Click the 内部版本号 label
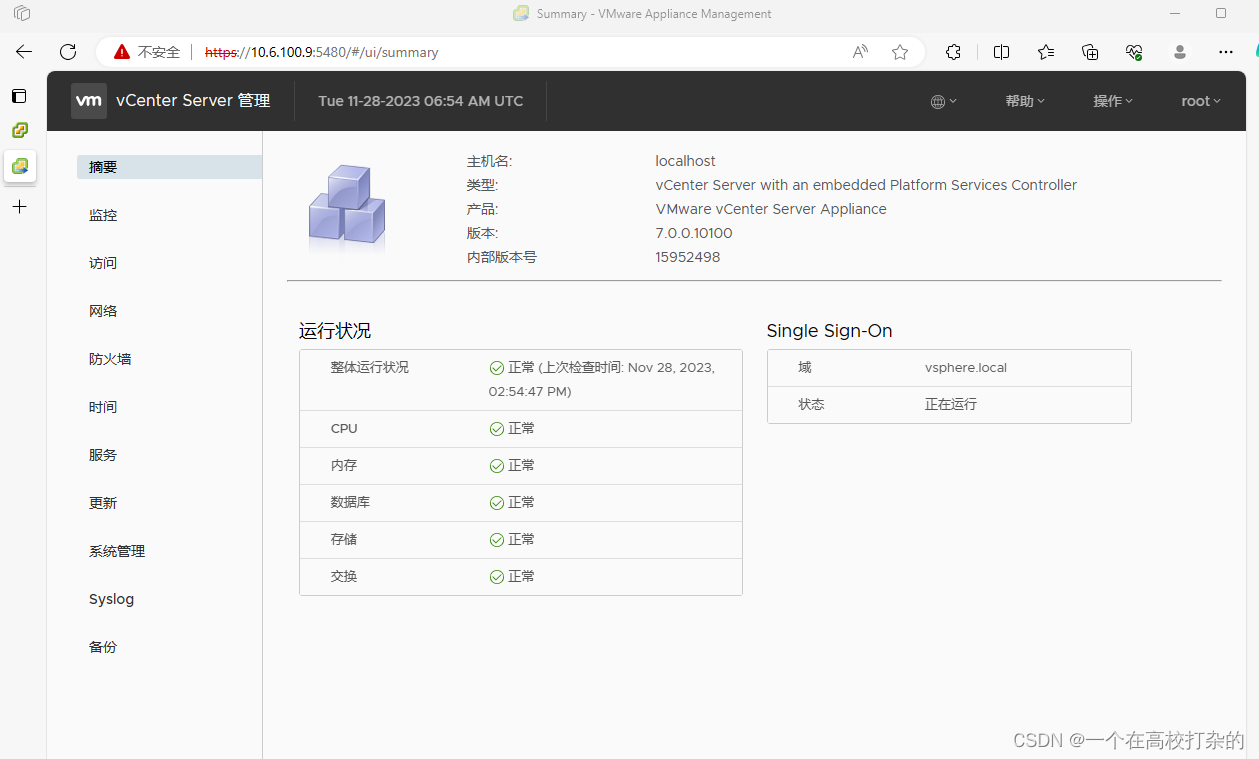 [x=502, y=257]
